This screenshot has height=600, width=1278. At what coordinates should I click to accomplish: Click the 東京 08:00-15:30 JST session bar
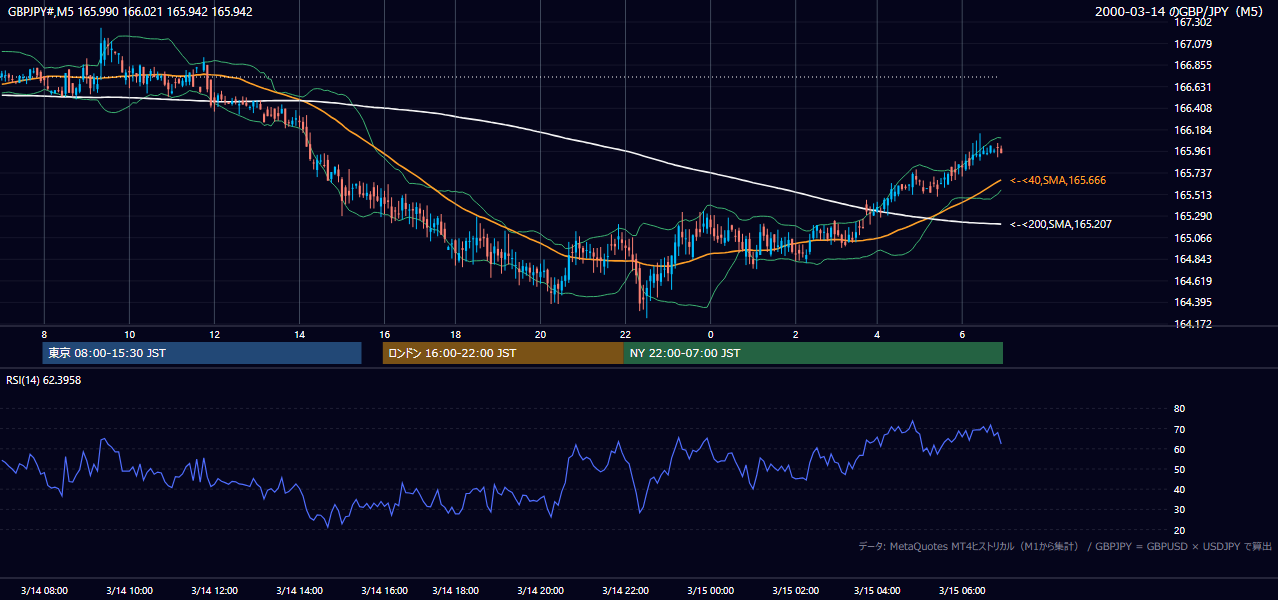tap(202, 353)
